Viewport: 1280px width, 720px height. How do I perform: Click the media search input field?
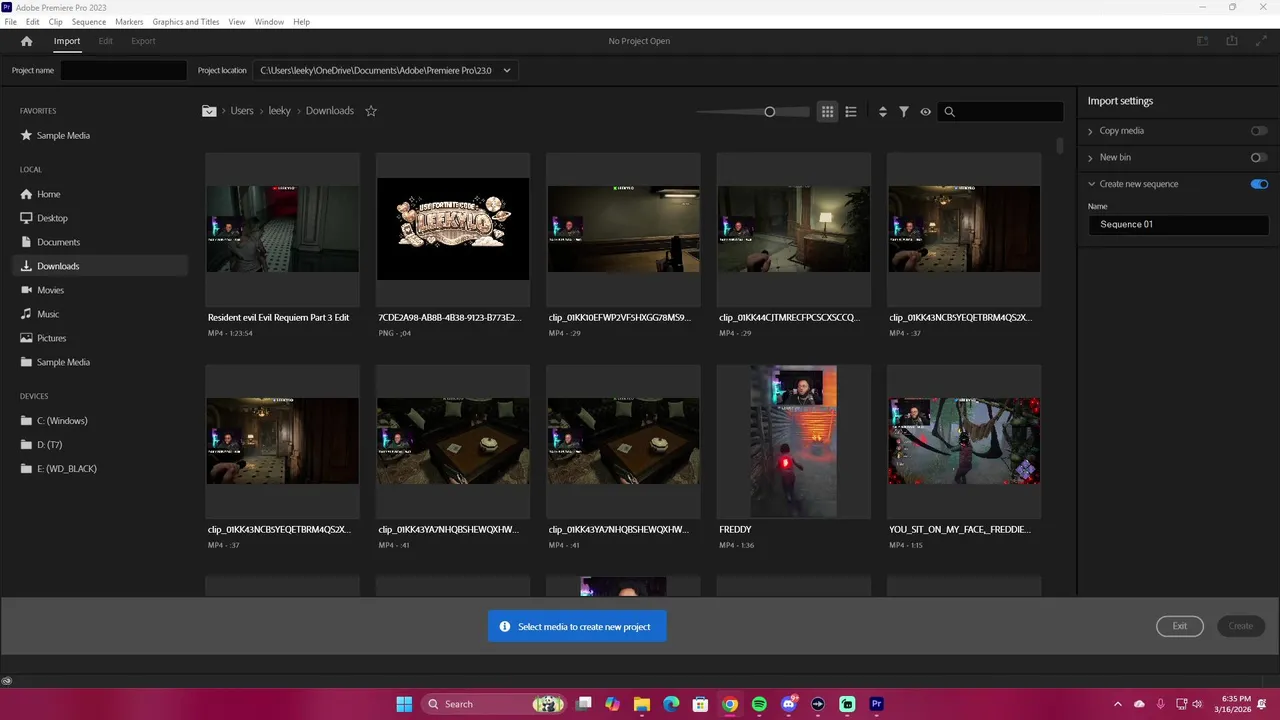pyautogui.click(x=1001, y=112)
